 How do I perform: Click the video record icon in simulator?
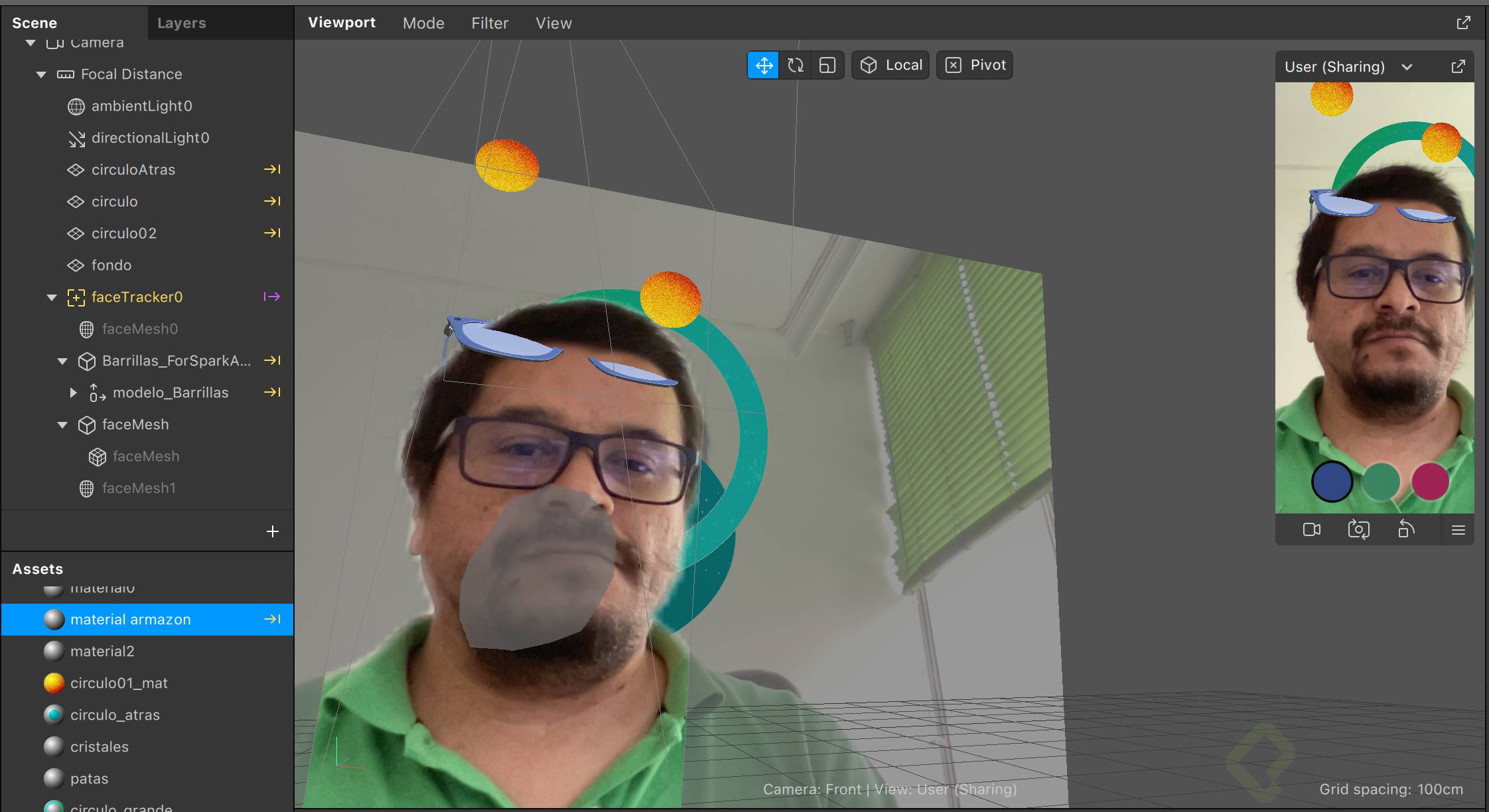pos(1311,529)
